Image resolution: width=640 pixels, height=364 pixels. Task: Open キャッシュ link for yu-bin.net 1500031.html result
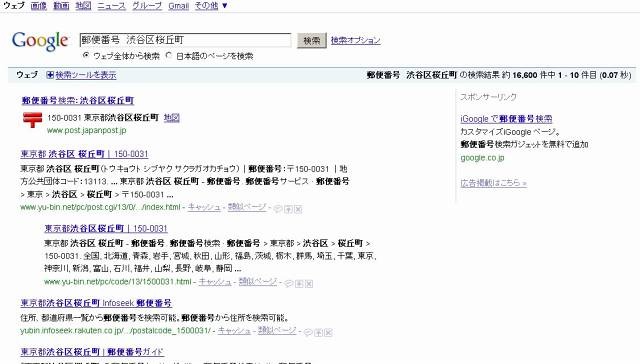pyautogui.click(x=215, y=281)
